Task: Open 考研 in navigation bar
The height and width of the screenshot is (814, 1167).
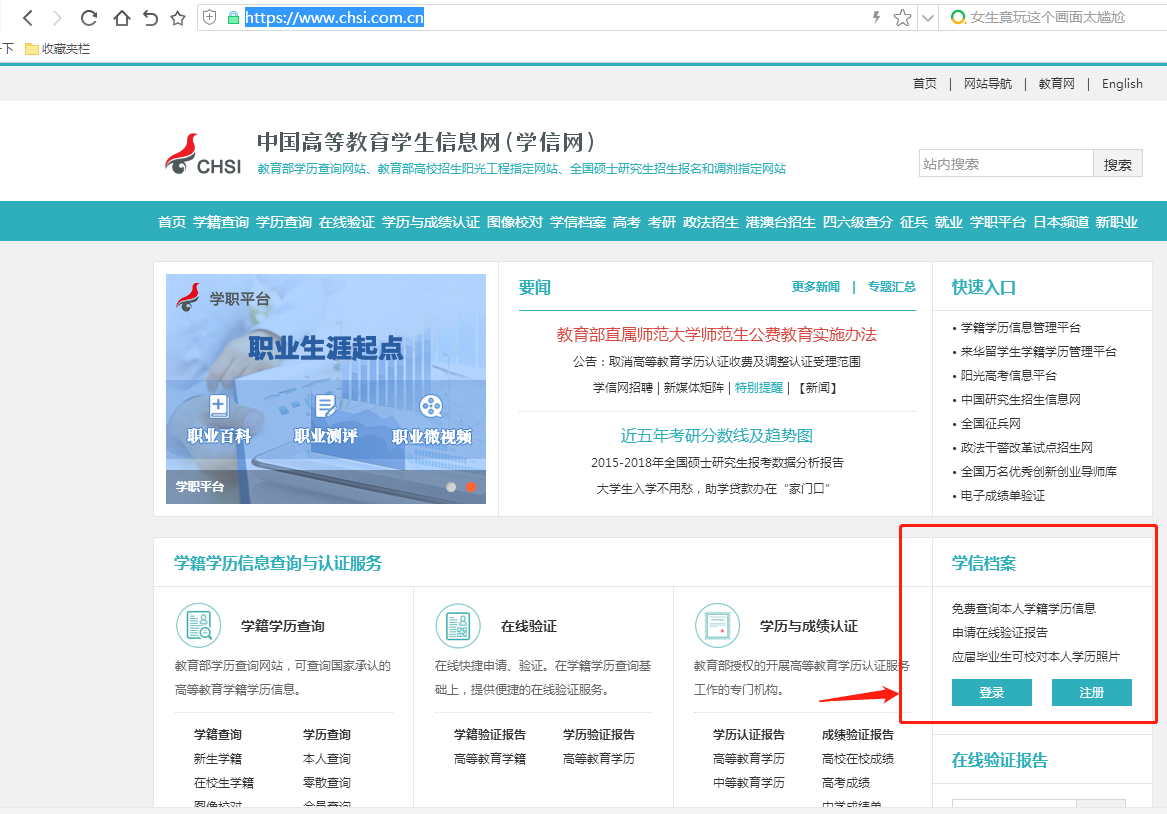Action: tap(661, 222)
